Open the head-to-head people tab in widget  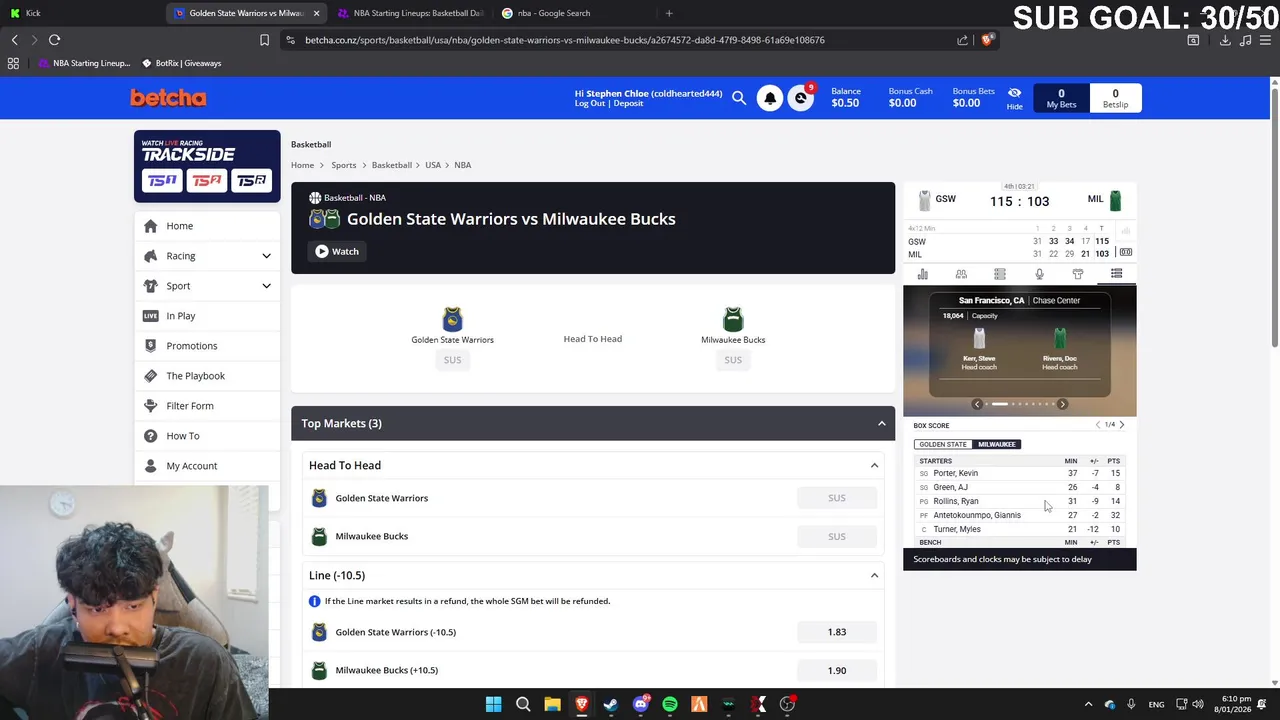[961, 274]
